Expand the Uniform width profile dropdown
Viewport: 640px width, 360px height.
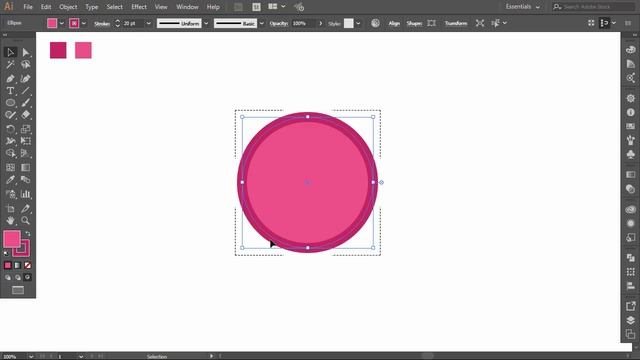pyautogui.click(x=206, y=23)
